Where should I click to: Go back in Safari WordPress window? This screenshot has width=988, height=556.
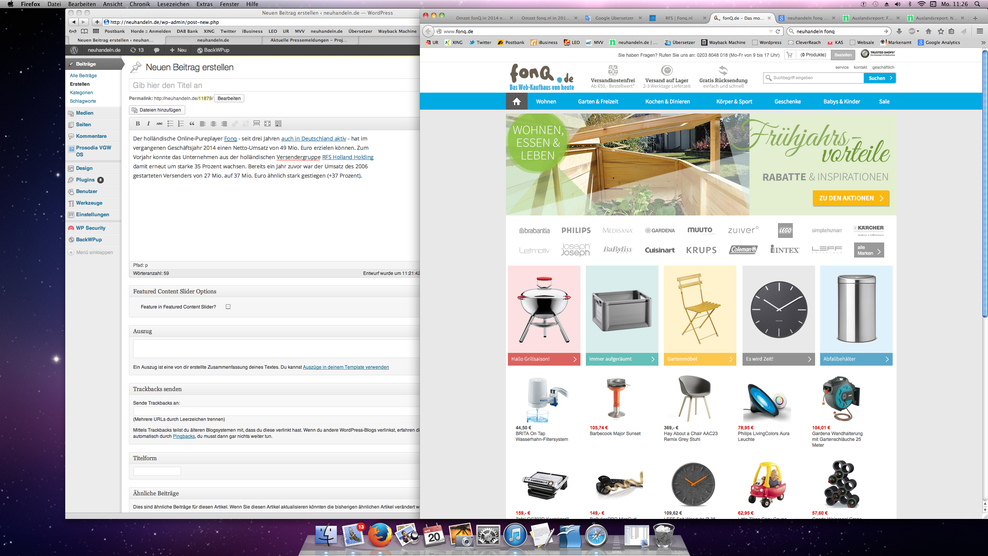point(74,22)
